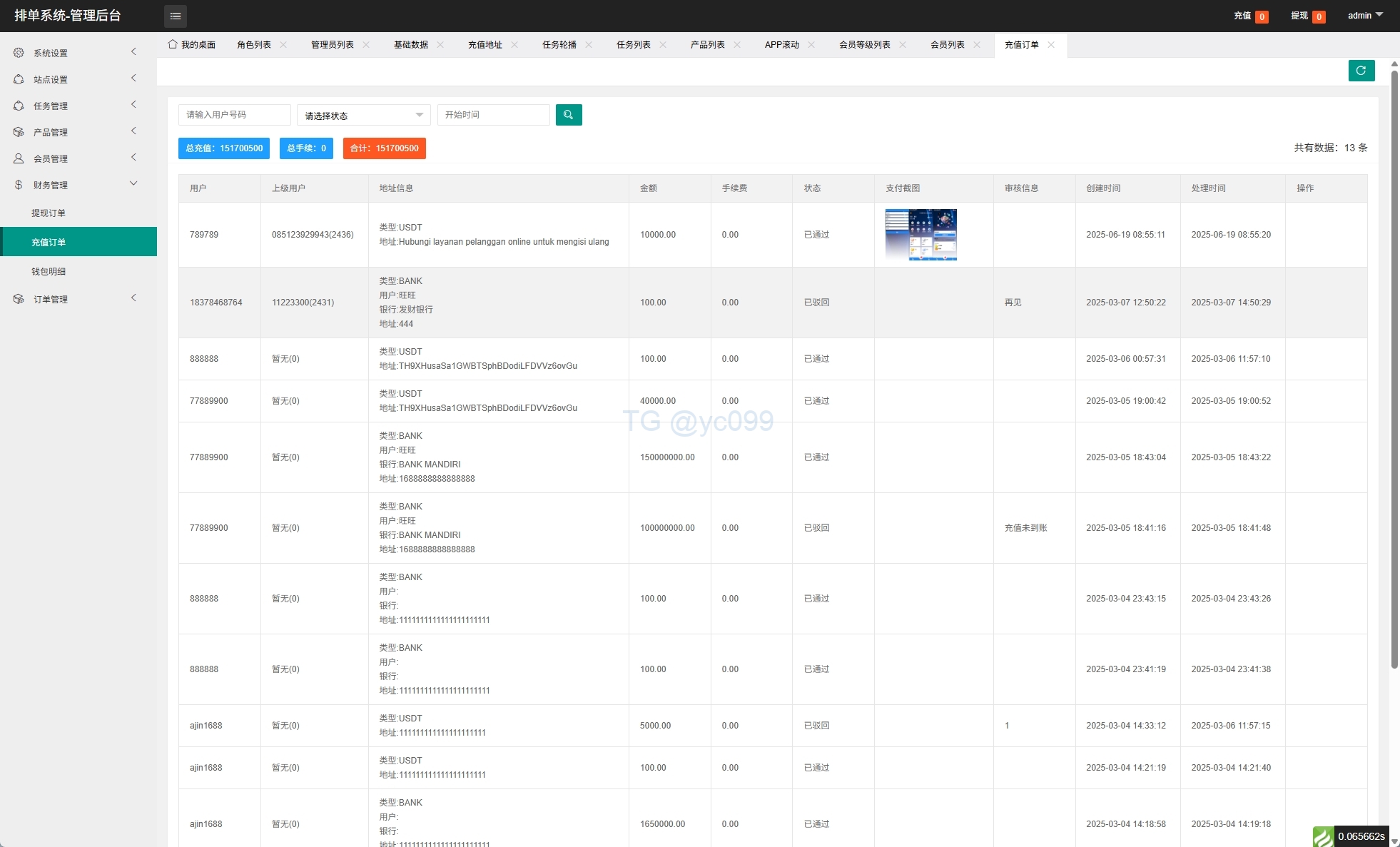Click the 产品管理 box icon
Viewport: 1400px width, 847px height.
coord(19,132)
